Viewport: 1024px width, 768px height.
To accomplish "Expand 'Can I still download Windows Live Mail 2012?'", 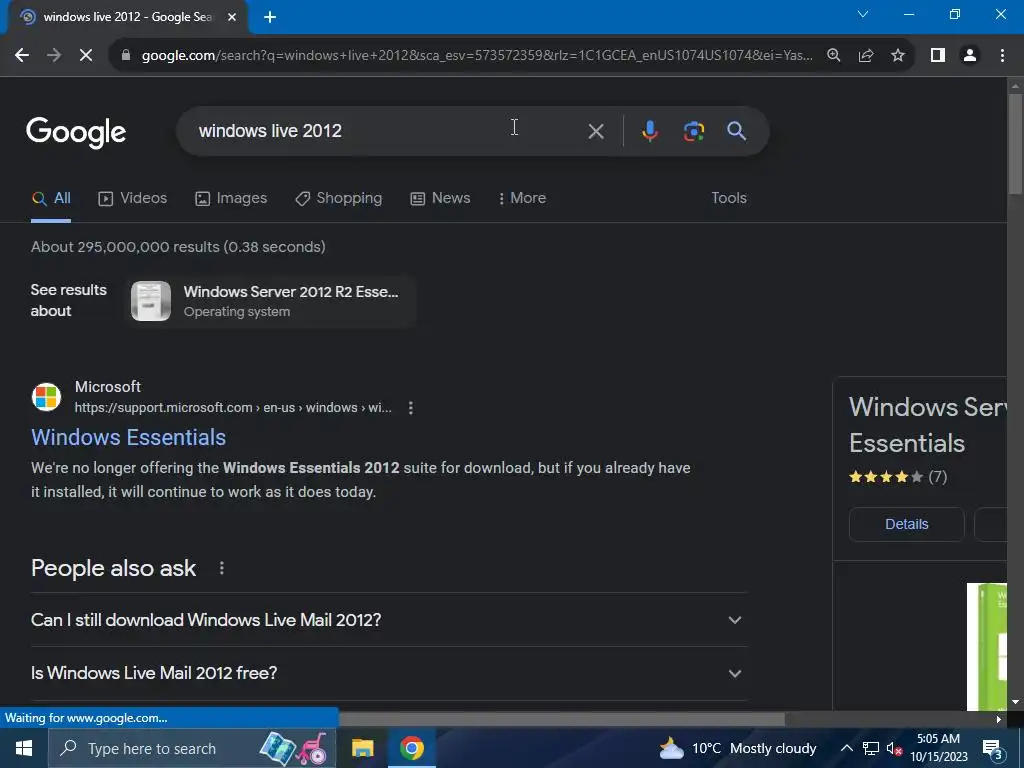I will [389, 620].
